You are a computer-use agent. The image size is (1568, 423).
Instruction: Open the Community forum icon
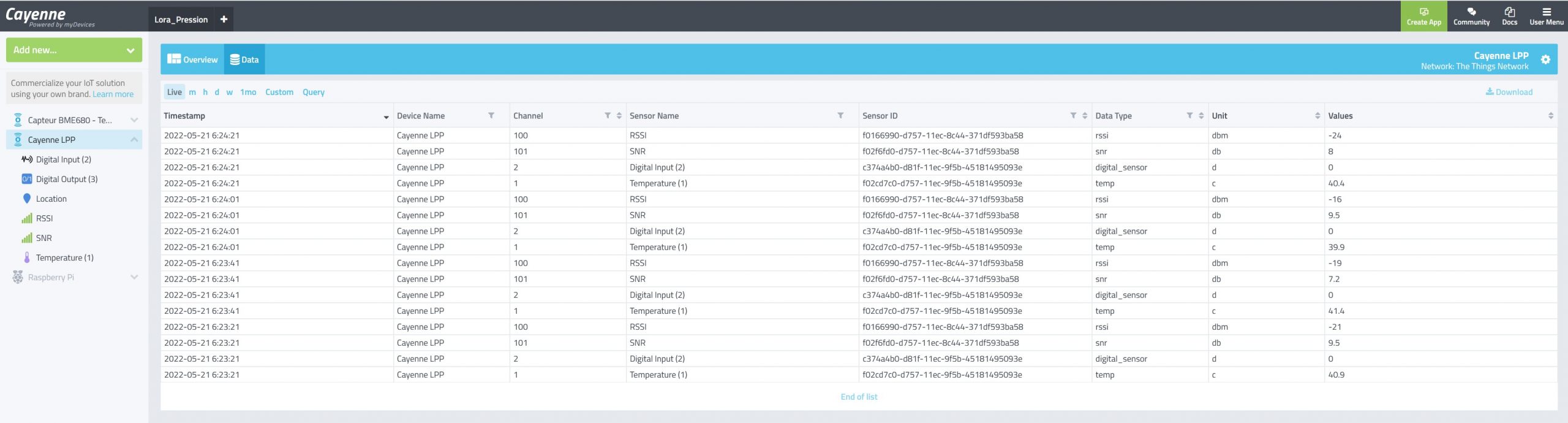pyautogui.click(x=1471, y=12)
